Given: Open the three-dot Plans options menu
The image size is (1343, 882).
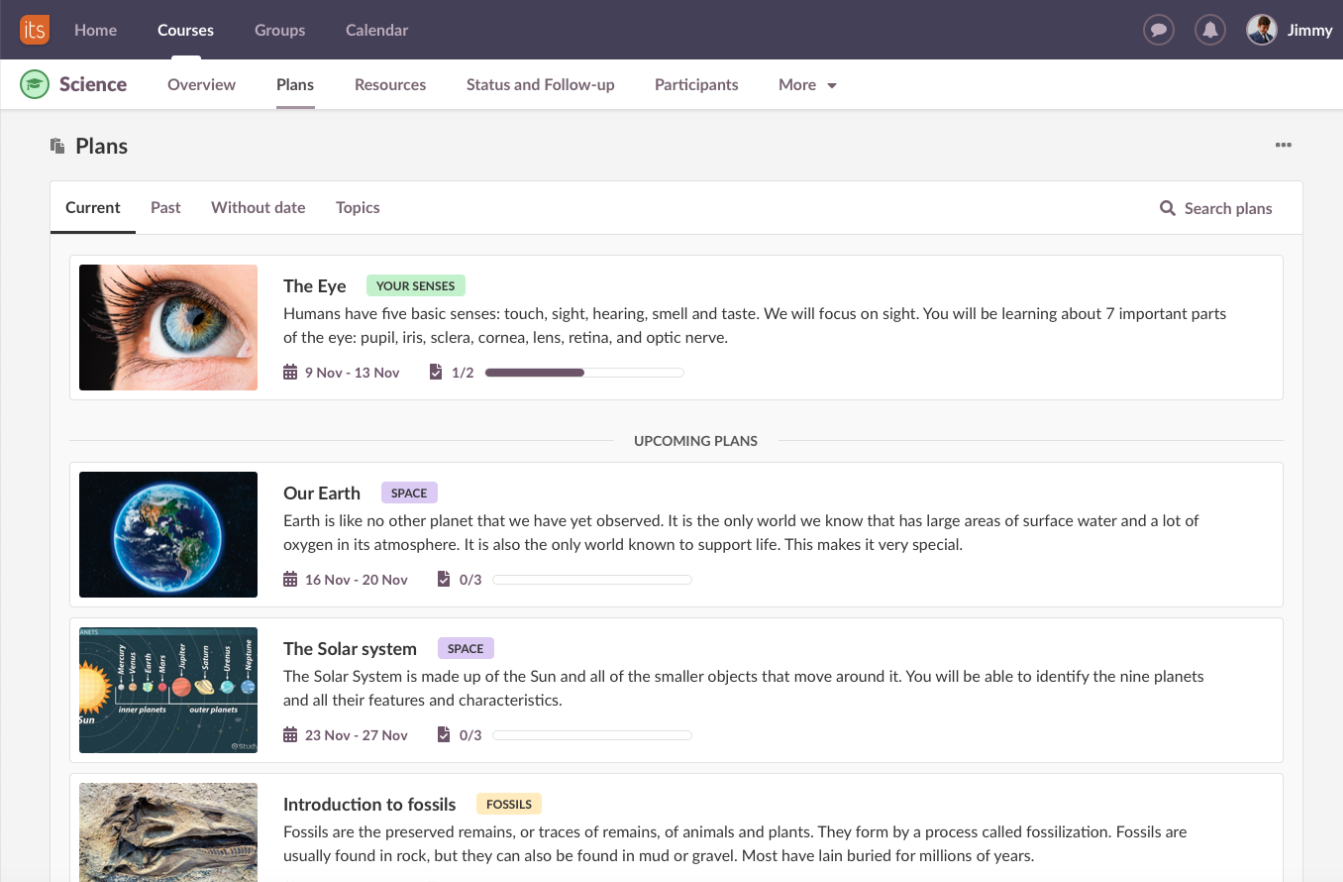Looking at the screenshot, I should coord(1283,146).
